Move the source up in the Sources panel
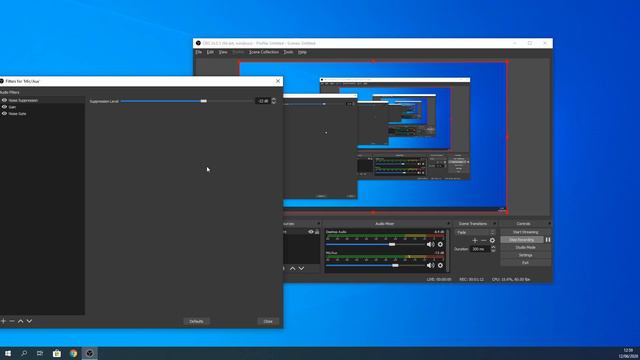The height and width of the screenshot is (360, 640). pyautogui.click(x=293, y=269)
